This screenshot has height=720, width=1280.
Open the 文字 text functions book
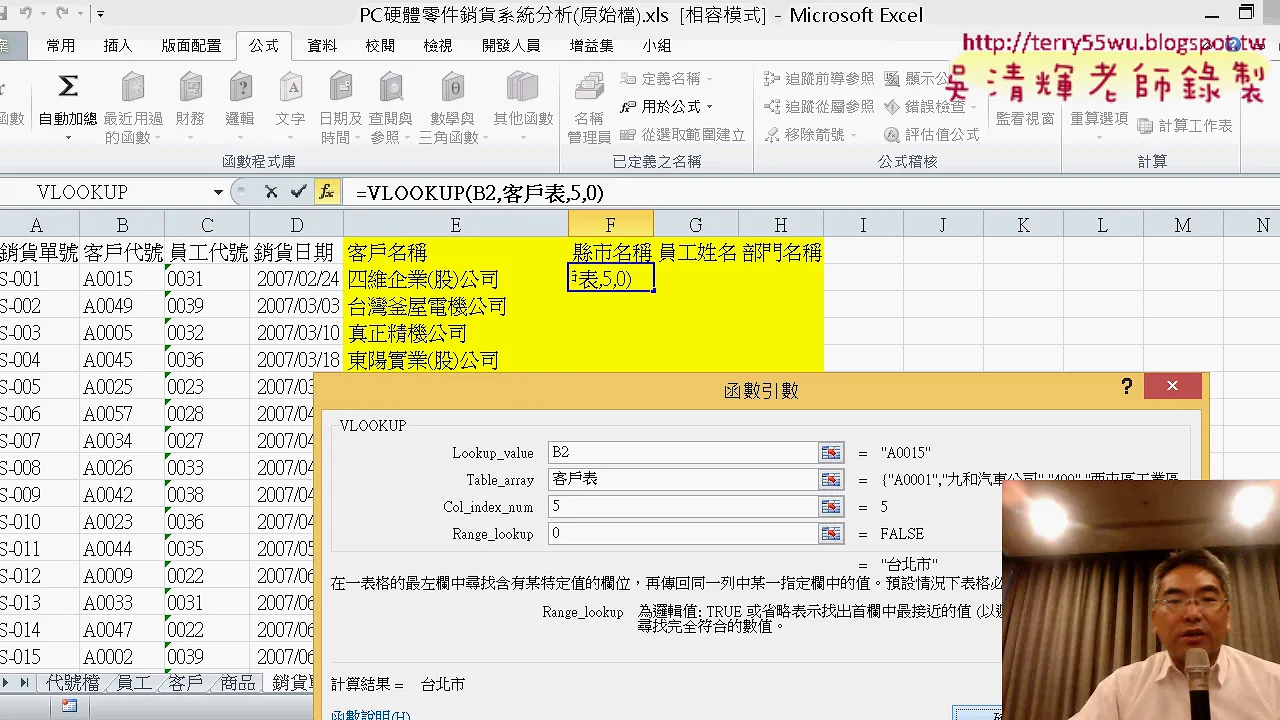(290, 88)
